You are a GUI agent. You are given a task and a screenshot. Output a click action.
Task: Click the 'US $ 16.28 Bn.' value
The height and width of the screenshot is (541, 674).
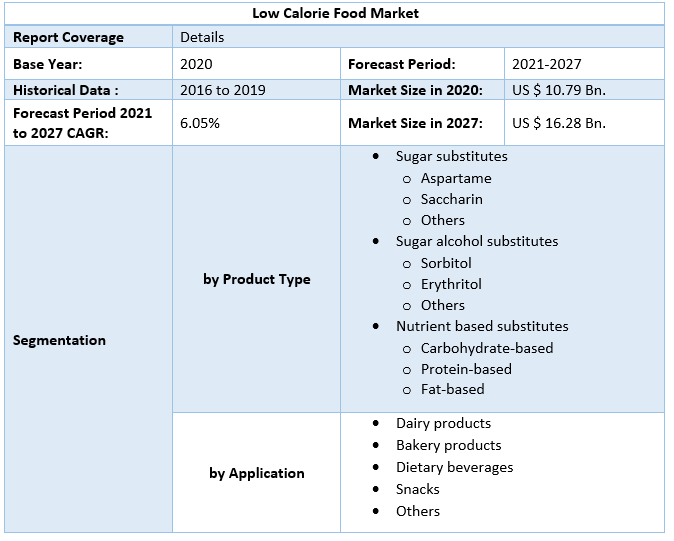pos(559,123)
